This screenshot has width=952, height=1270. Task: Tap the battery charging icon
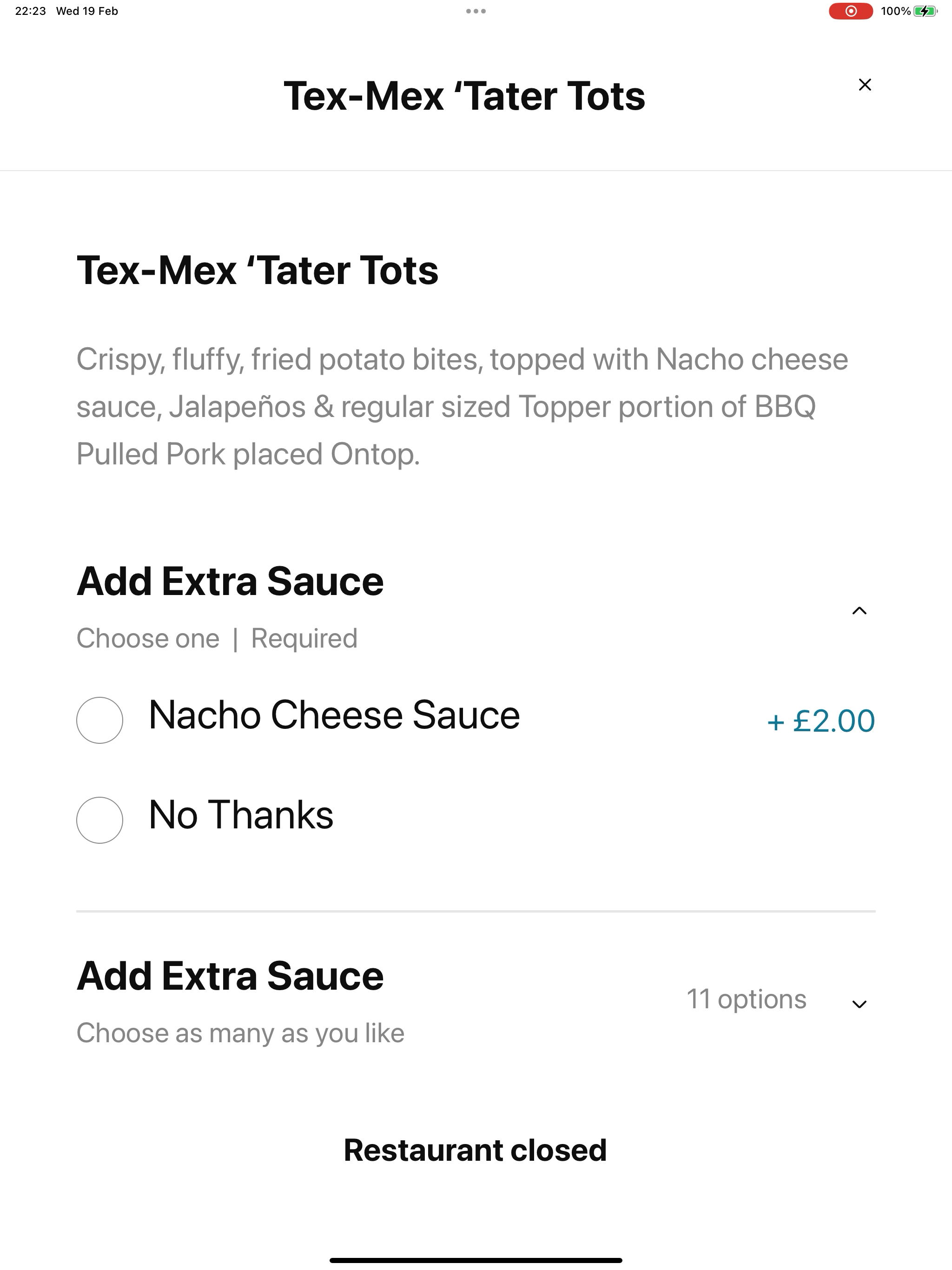(x=925, y=11)
